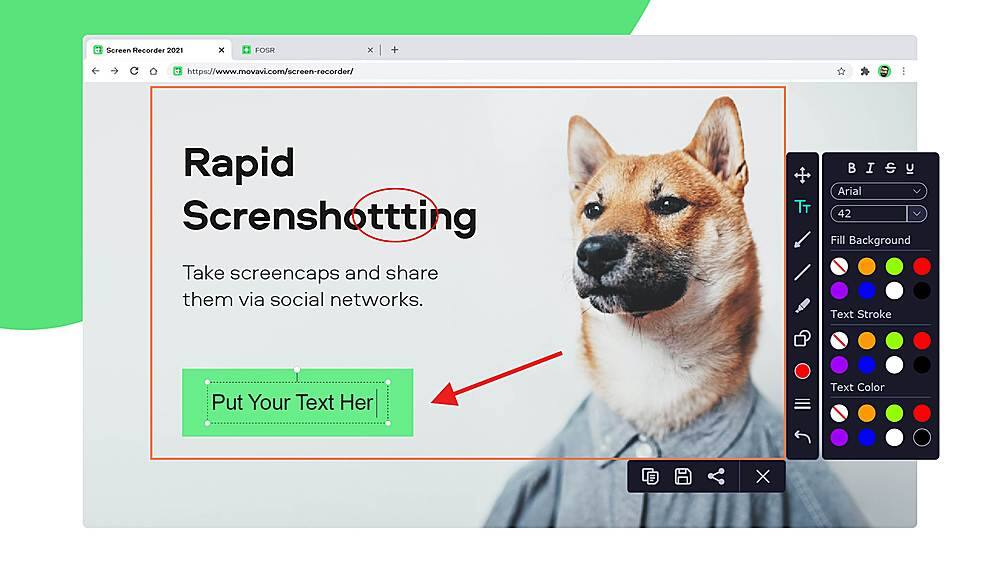The height and width of the screenshot is (563, 1000).
Task: Undo the last annotation action
Action: tap(802, 437)
